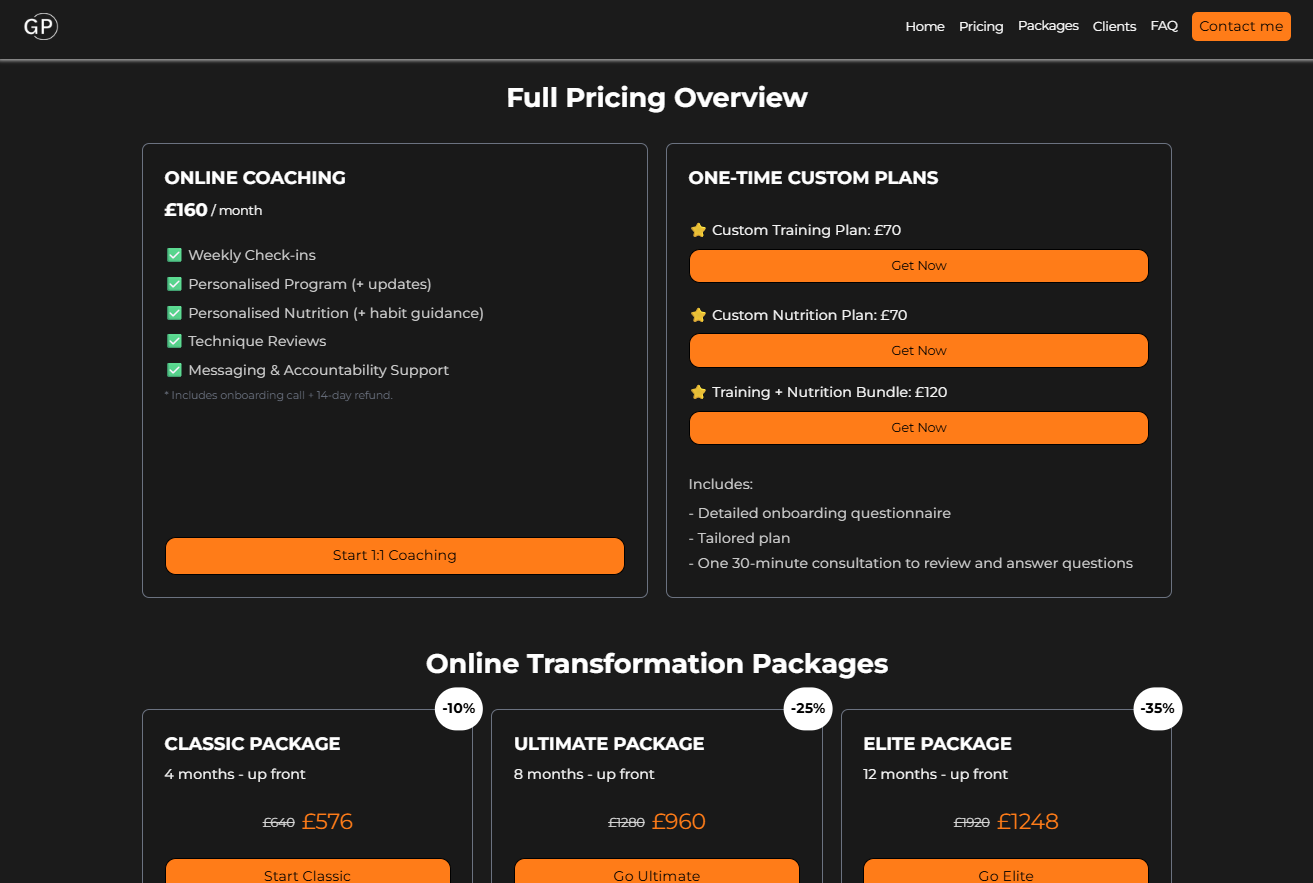Open the Packages nav item

coord(1048,26)
